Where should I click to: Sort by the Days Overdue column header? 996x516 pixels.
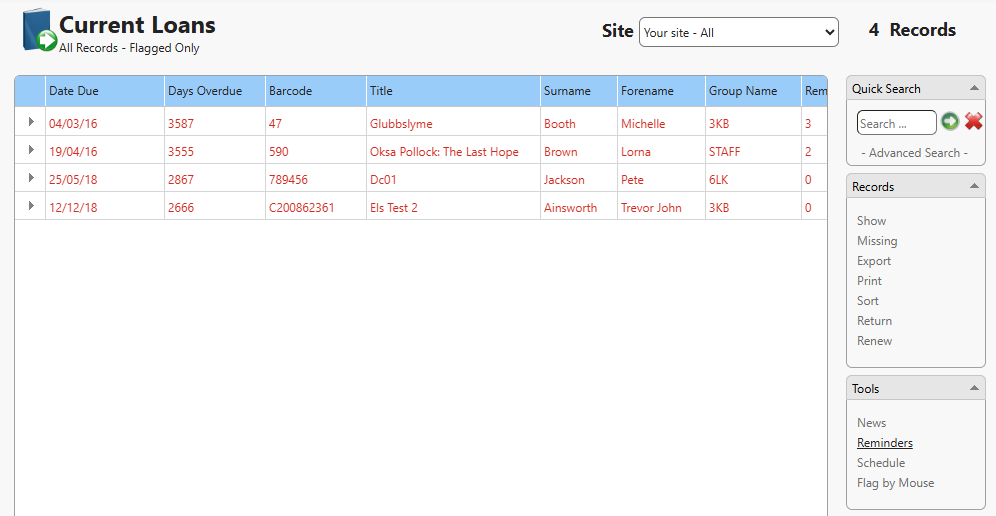pyautogui.click(x=205, y=91)
